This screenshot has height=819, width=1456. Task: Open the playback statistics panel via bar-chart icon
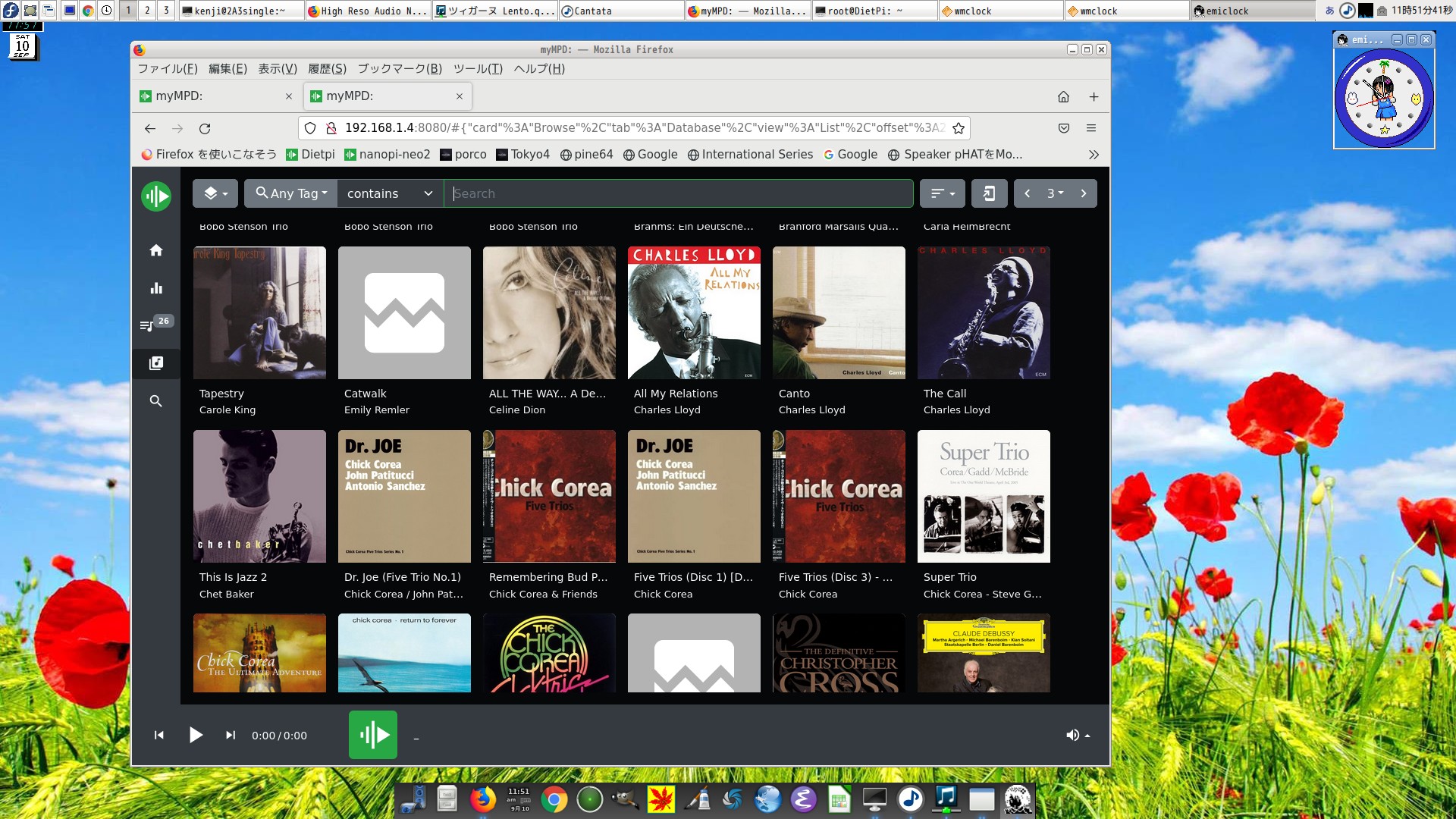coord(156,288)
